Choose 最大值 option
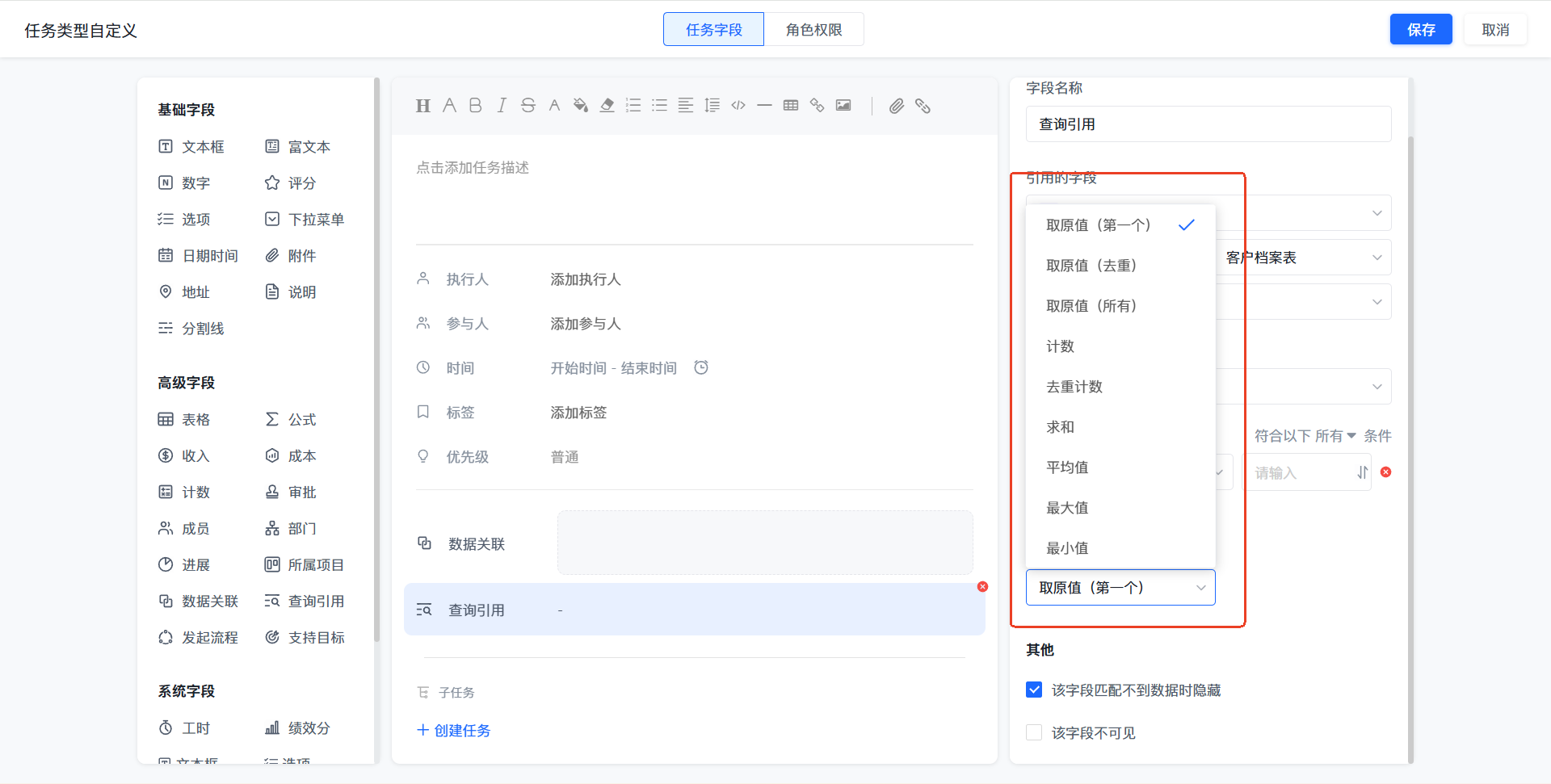 1120,508
